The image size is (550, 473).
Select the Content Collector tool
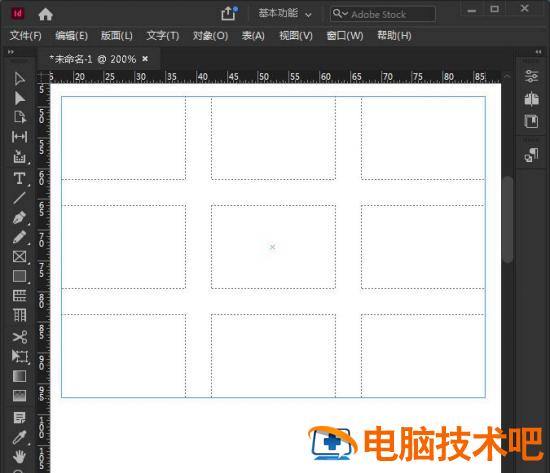pos(20,156)
